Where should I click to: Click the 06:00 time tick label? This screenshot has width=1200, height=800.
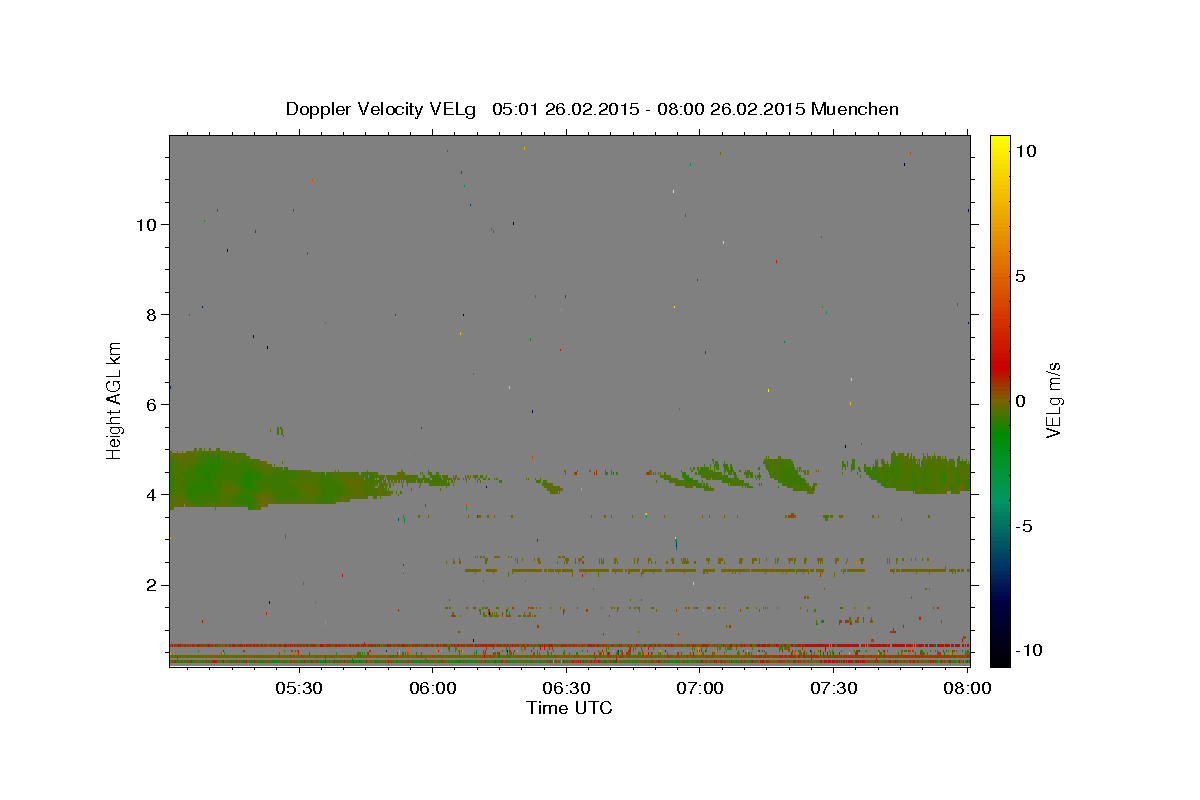[x=433, y=688]
